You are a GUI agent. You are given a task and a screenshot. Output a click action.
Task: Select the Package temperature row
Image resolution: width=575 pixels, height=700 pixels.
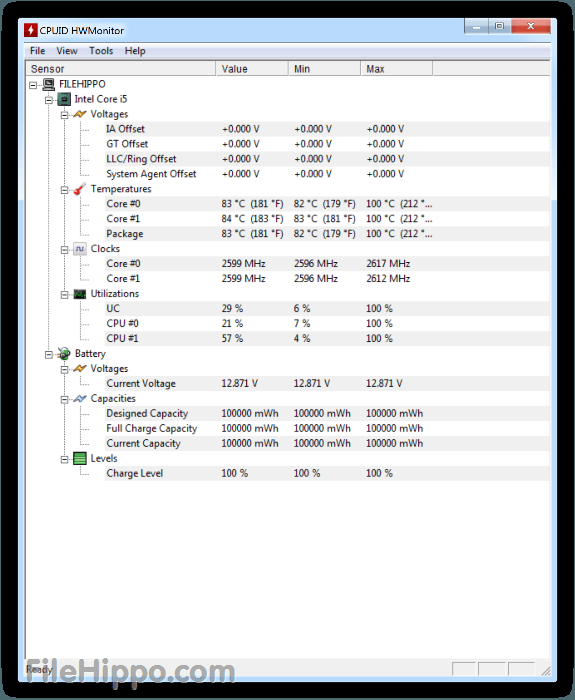[x=327, y=234]
